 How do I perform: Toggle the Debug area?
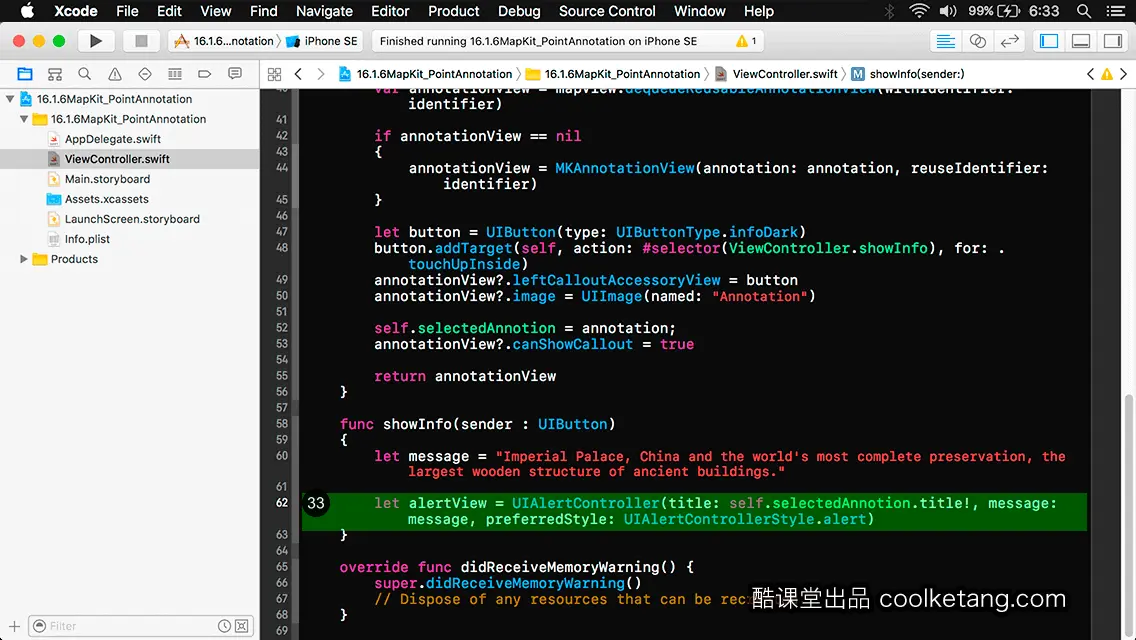[x=1081, y=41]
